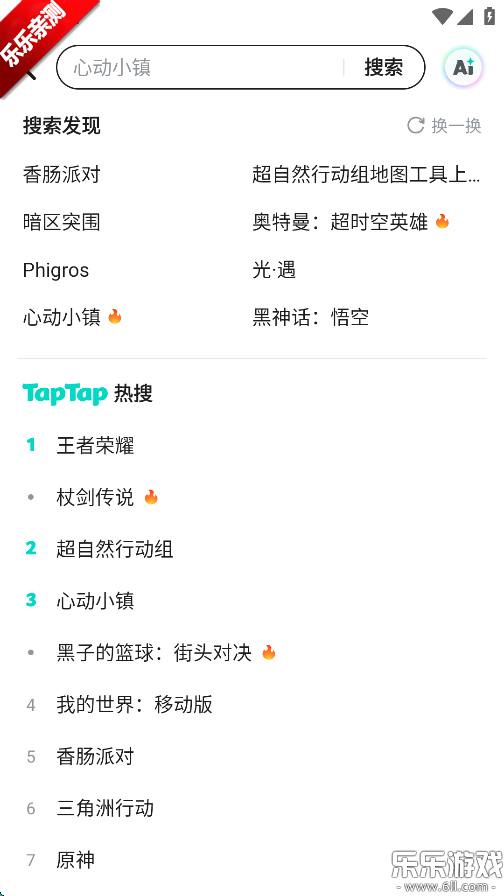Open 暗区突围 suggestion

pos(62,222)
